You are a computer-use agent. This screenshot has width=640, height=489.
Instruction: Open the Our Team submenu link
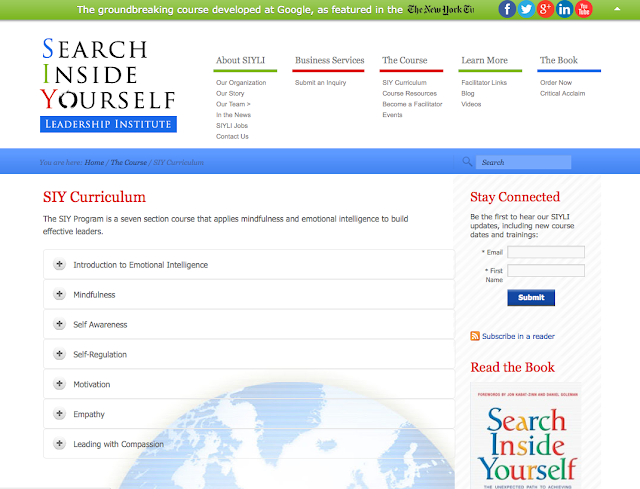[233, 104]
